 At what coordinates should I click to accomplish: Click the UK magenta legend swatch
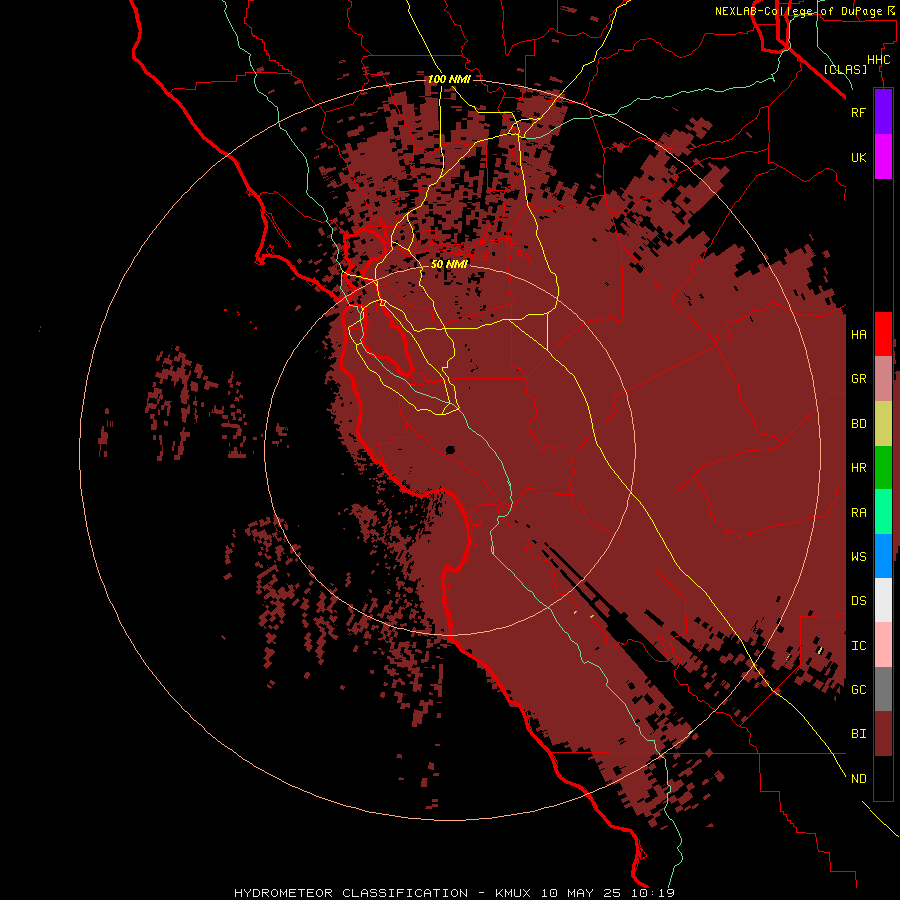coord(883,157)
